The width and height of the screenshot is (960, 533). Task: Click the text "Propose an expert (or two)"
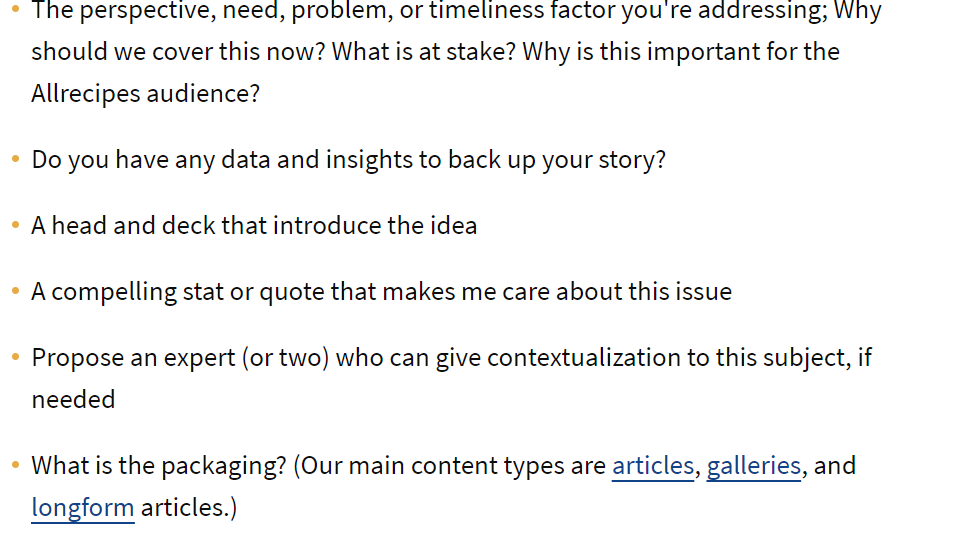tap(180, 358)
